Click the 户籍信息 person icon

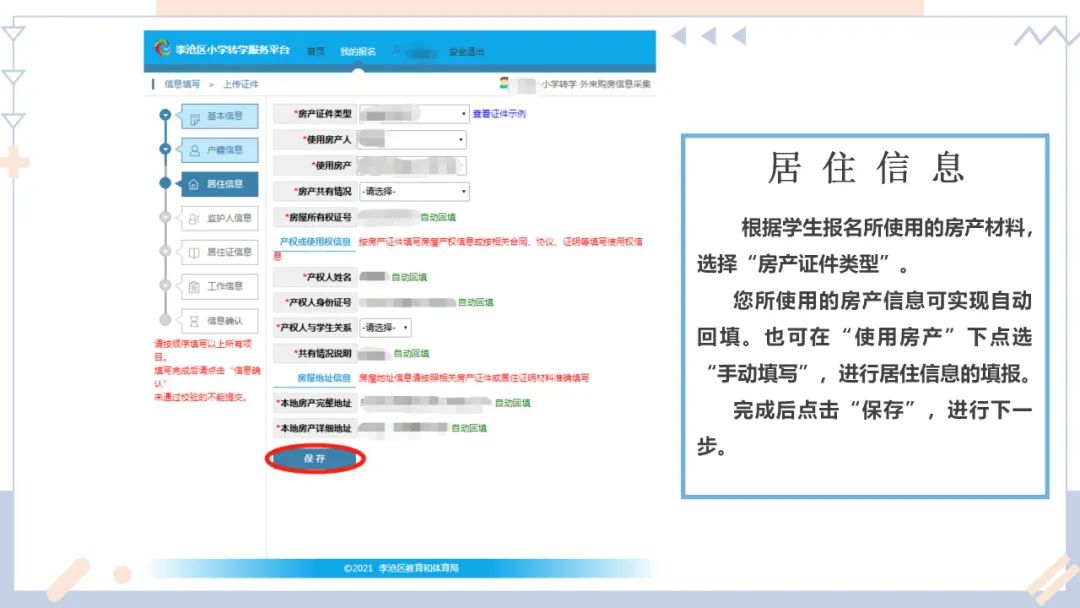pos(194,151)
